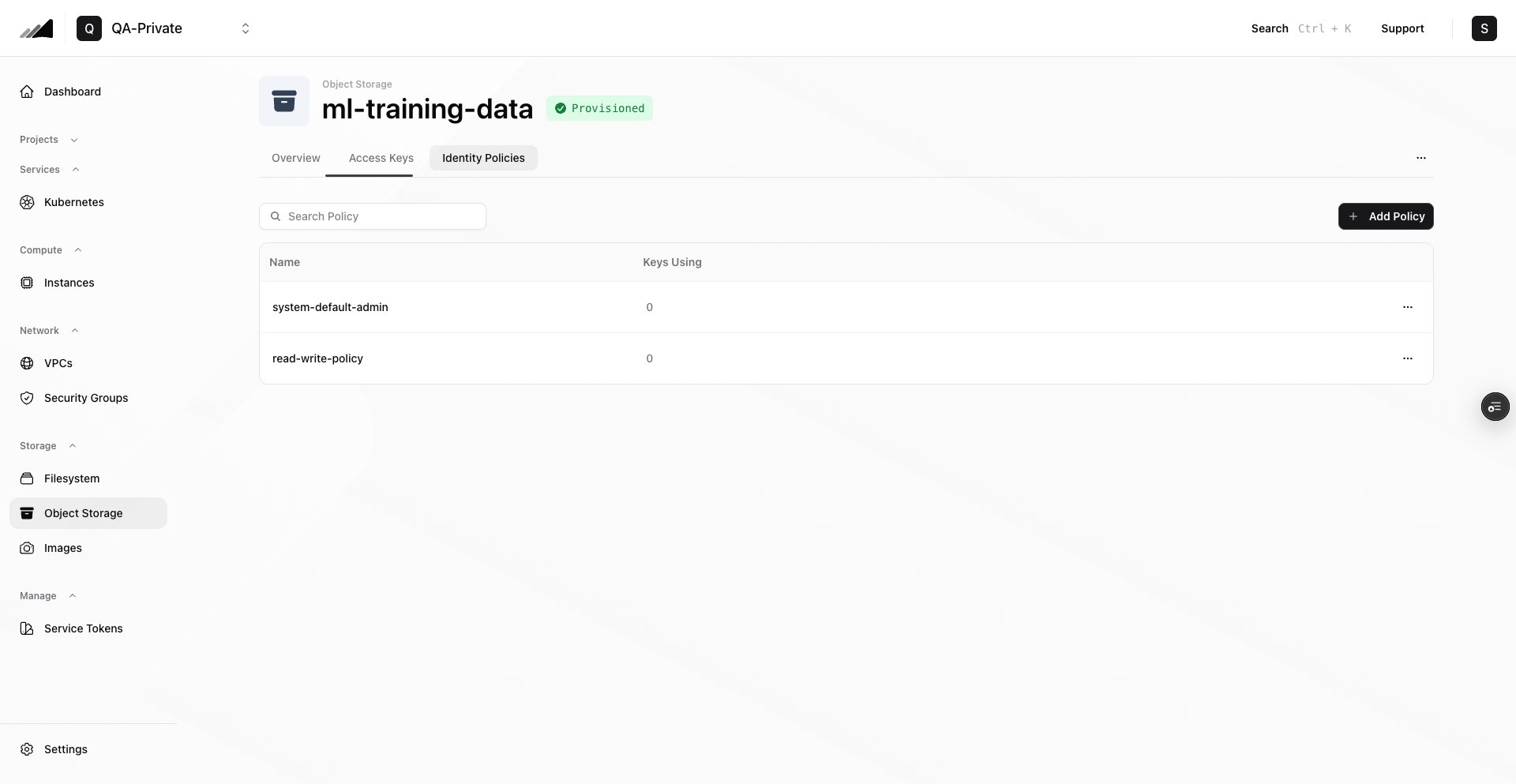Click the Name column header
Screen dimensions: 1516x784
(x=284, y=262)
